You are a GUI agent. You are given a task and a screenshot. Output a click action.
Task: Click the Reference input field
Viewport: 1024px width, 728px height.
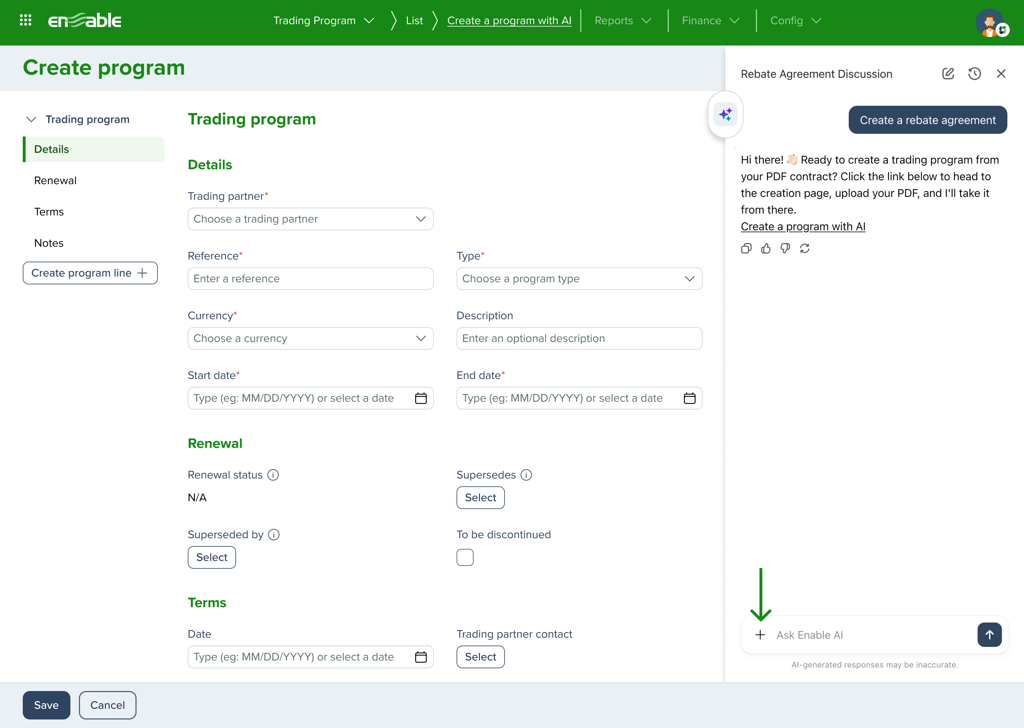pos(310,279)
